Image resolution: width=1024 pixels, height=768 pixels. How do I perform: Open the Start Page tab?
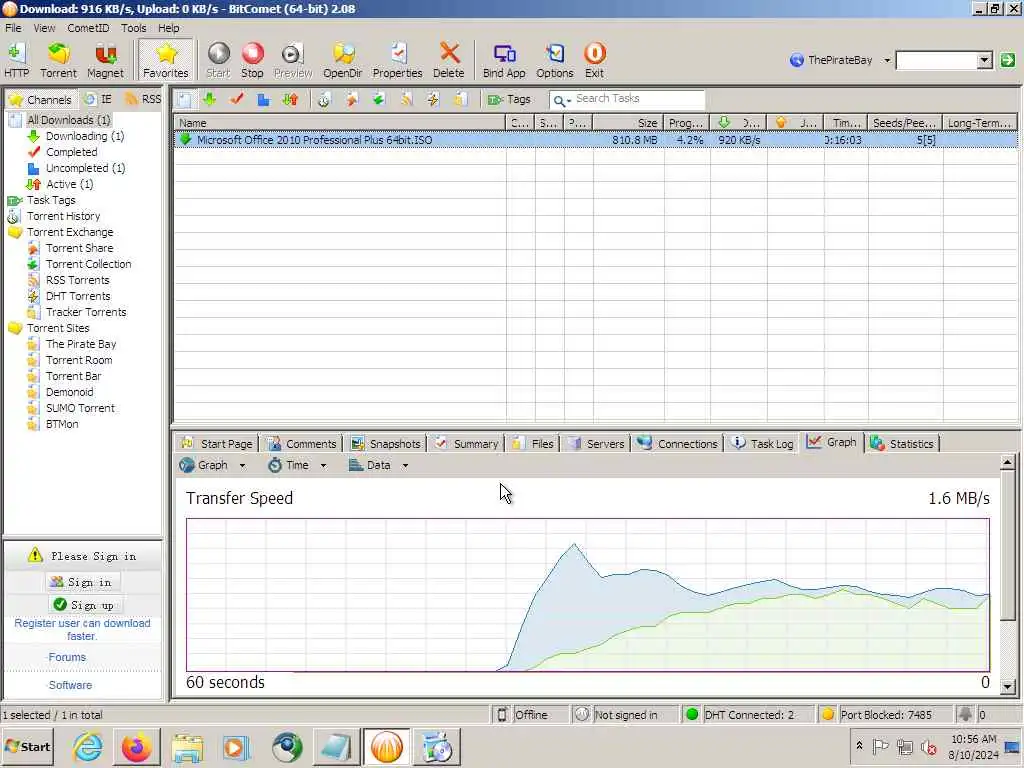[217, 443]
